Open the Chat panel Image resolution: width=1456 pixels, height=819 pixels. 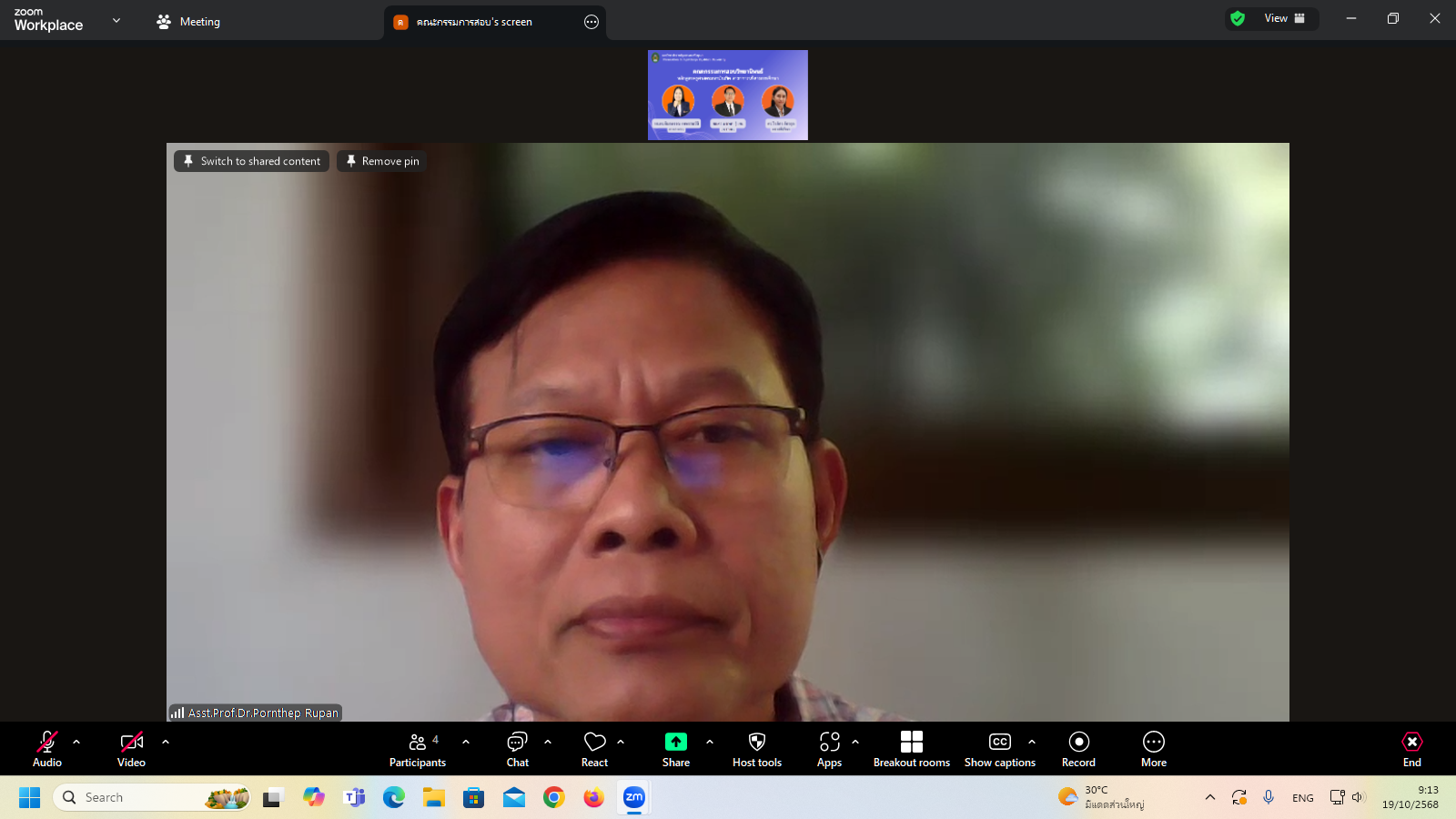click(517, 748)
